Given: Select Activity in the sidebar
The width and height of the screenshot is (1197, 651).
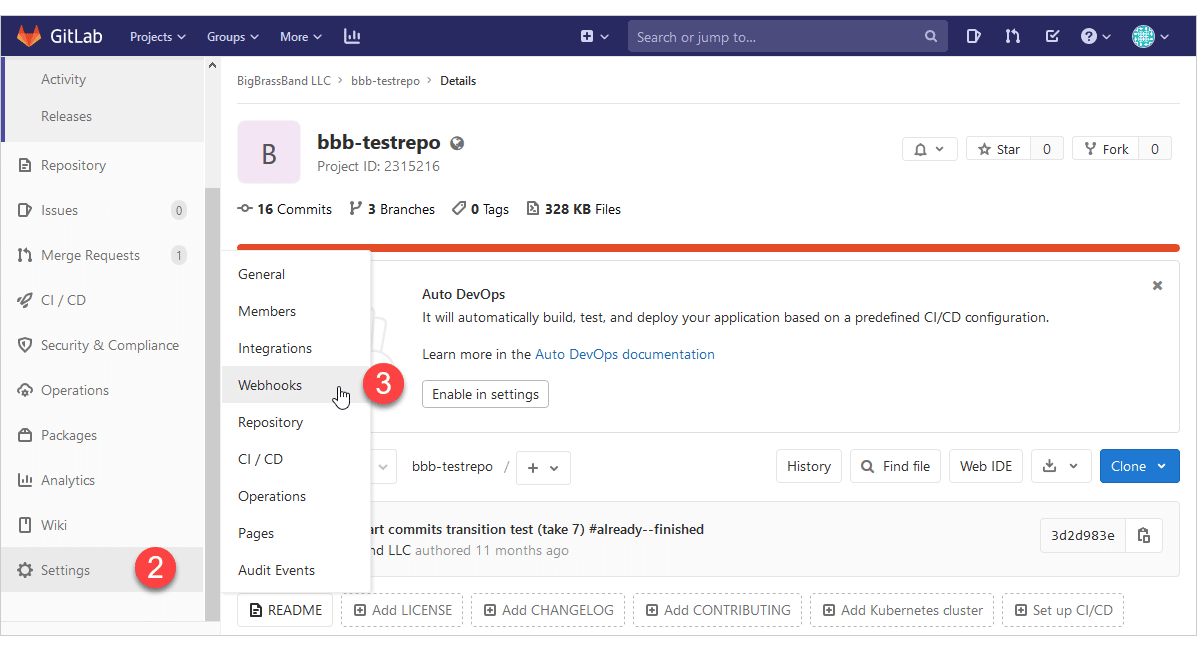Looking at the screenshot, I should tap(63, 79).
